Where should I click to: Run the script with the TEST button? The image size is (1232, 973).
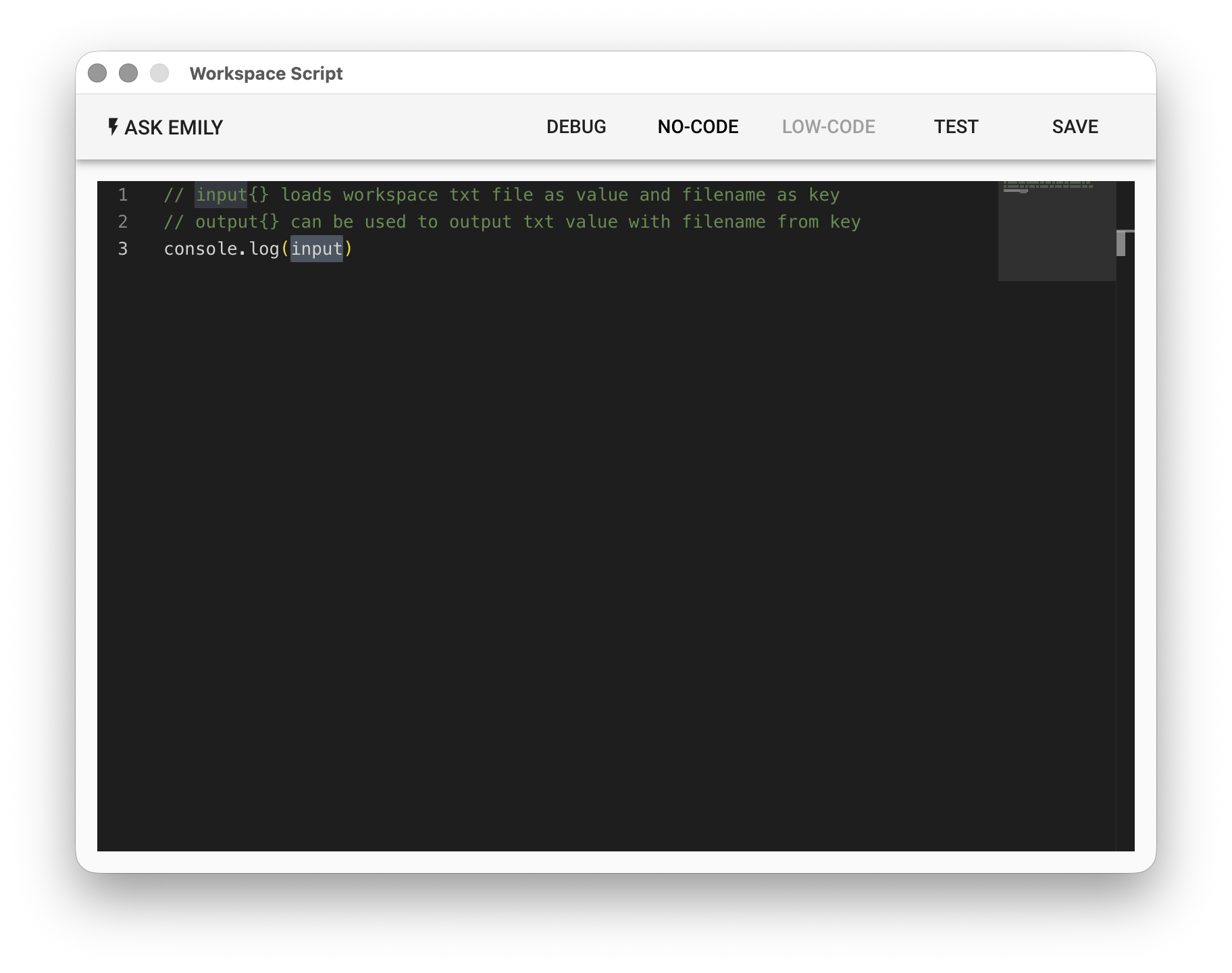click(x=956, y=127)
